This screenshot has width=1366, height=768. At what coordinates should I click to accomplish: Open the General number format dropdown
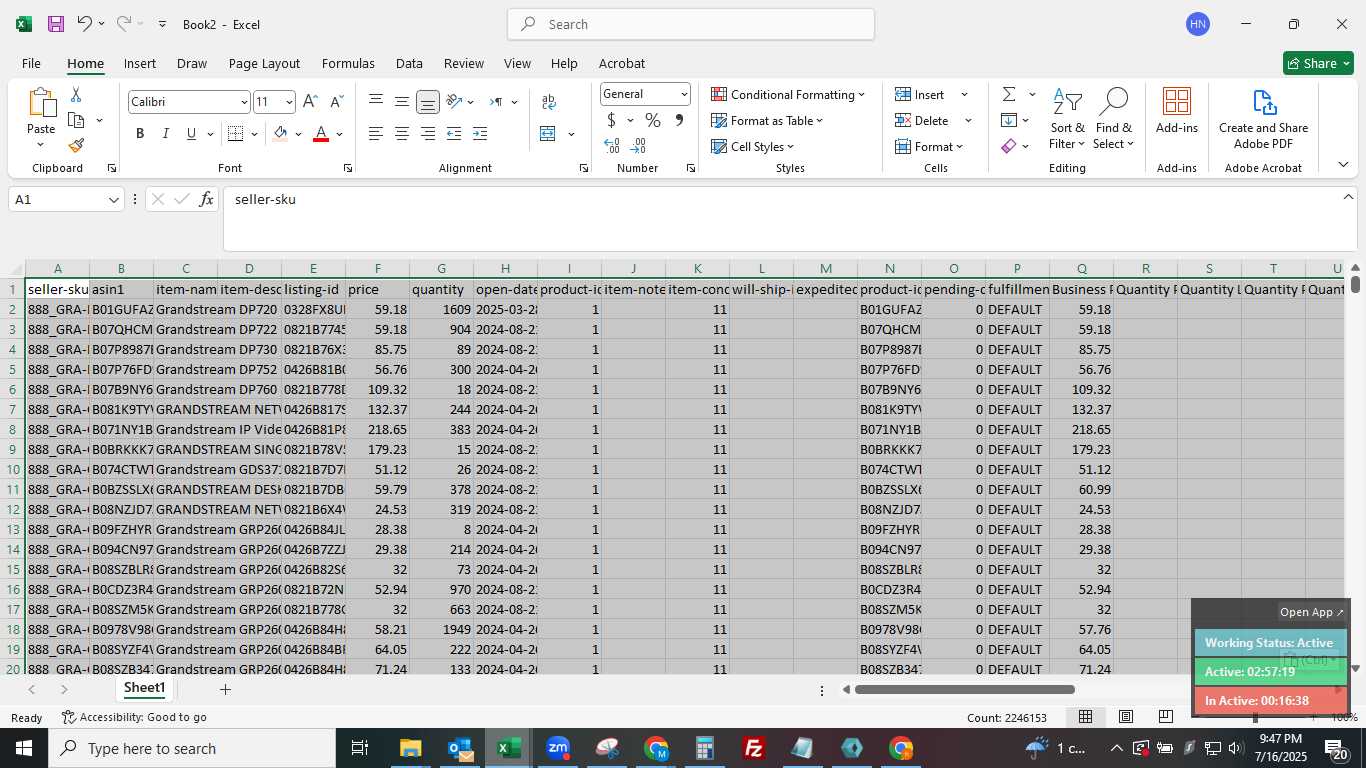point(684,94)
